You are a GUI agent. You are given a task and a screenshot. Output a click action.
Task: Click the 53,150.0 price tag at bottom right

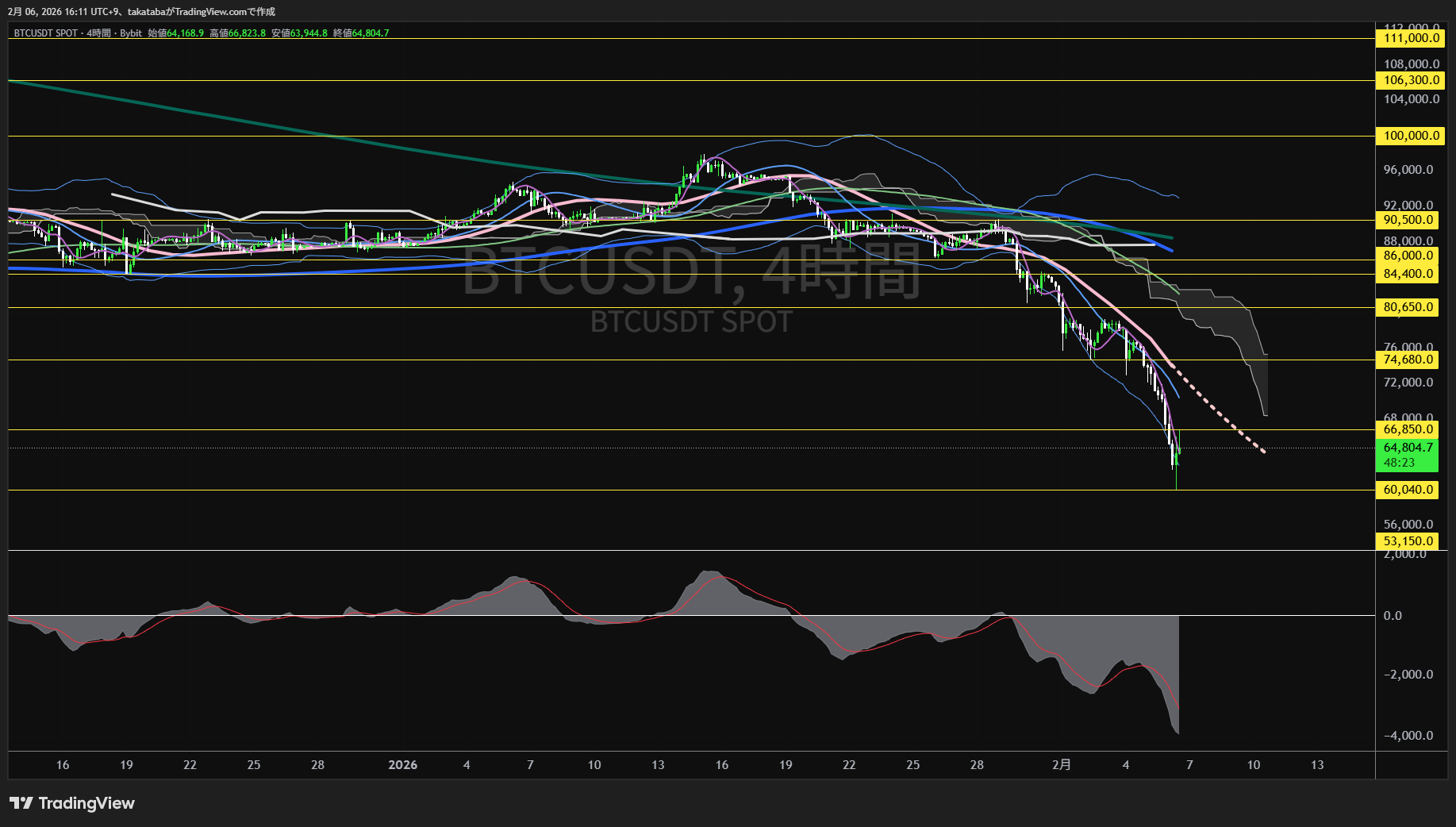tap(1406, 541)
